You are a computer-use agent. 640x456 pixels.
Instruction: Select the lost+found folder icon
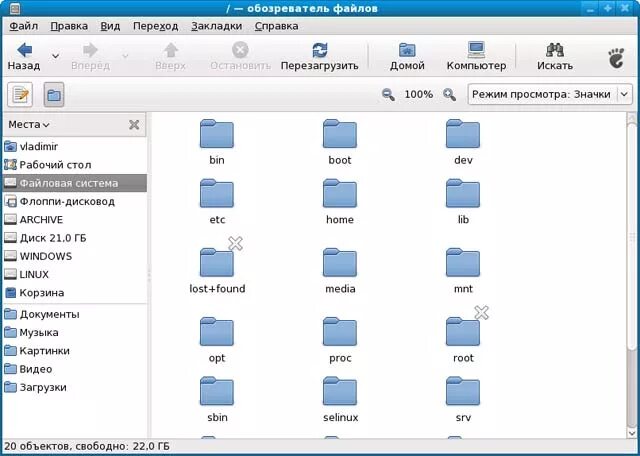tap(217, 262)
